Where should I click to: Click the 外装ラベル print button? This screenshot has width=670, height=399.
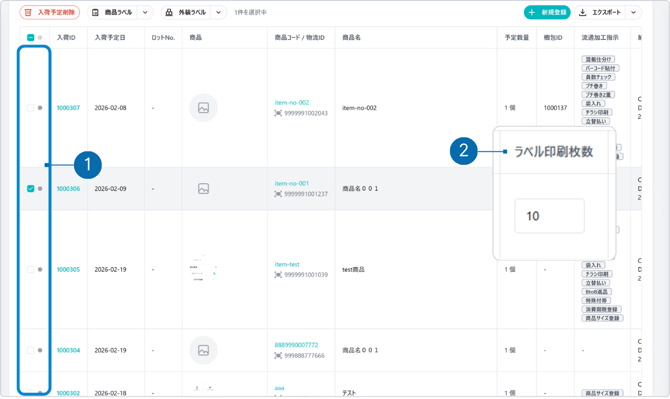(x=186, y=12)
